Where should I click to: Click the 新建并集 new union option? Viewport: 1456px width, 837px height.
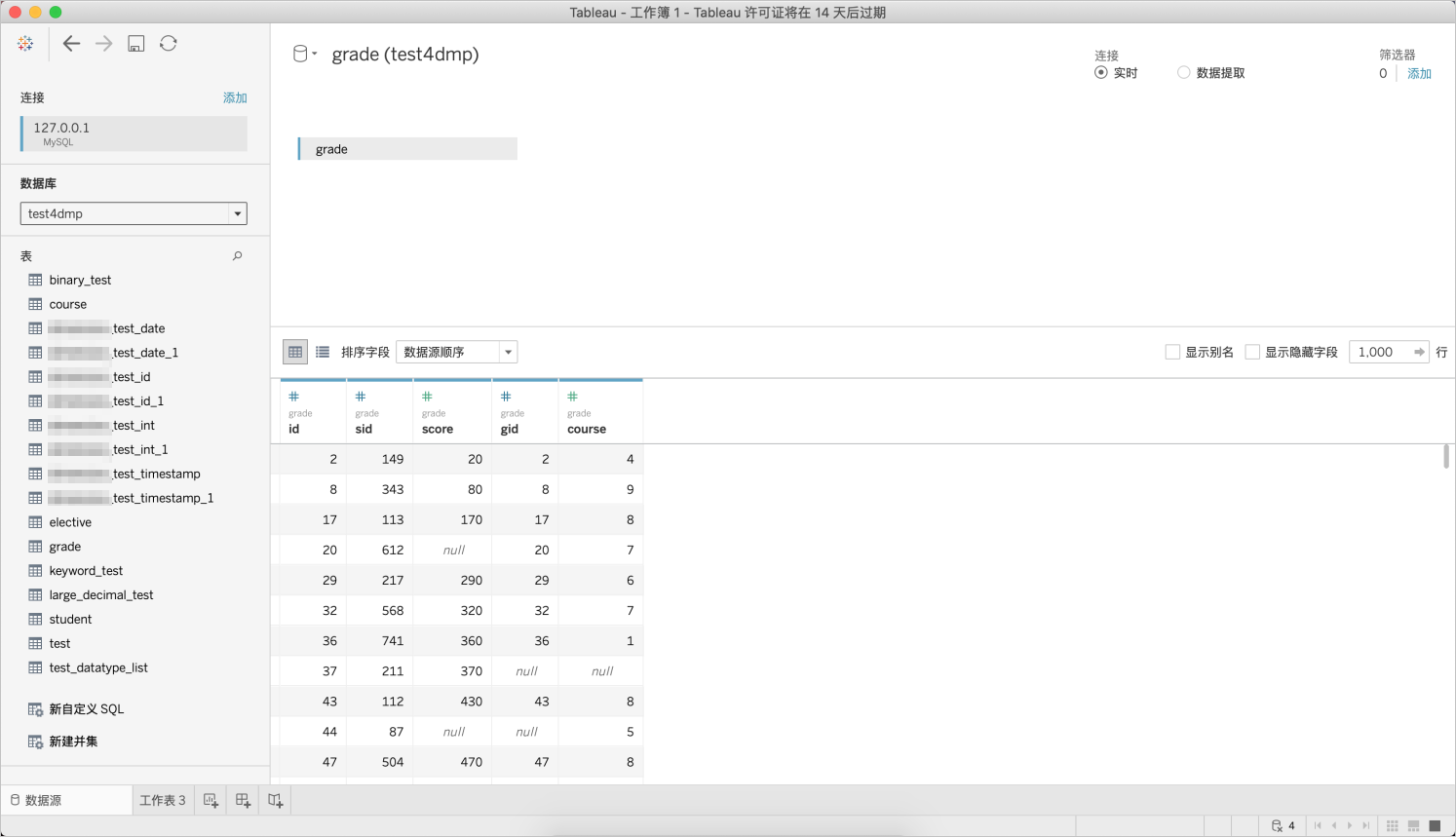[73, 742]
